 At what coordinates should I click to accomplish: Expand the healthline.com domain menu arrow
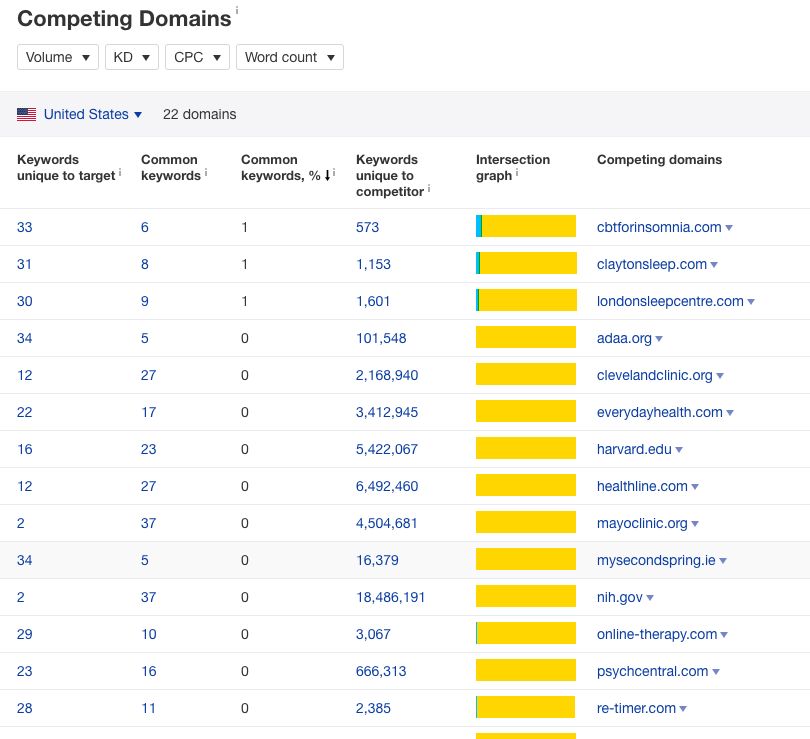coord(695,486)
